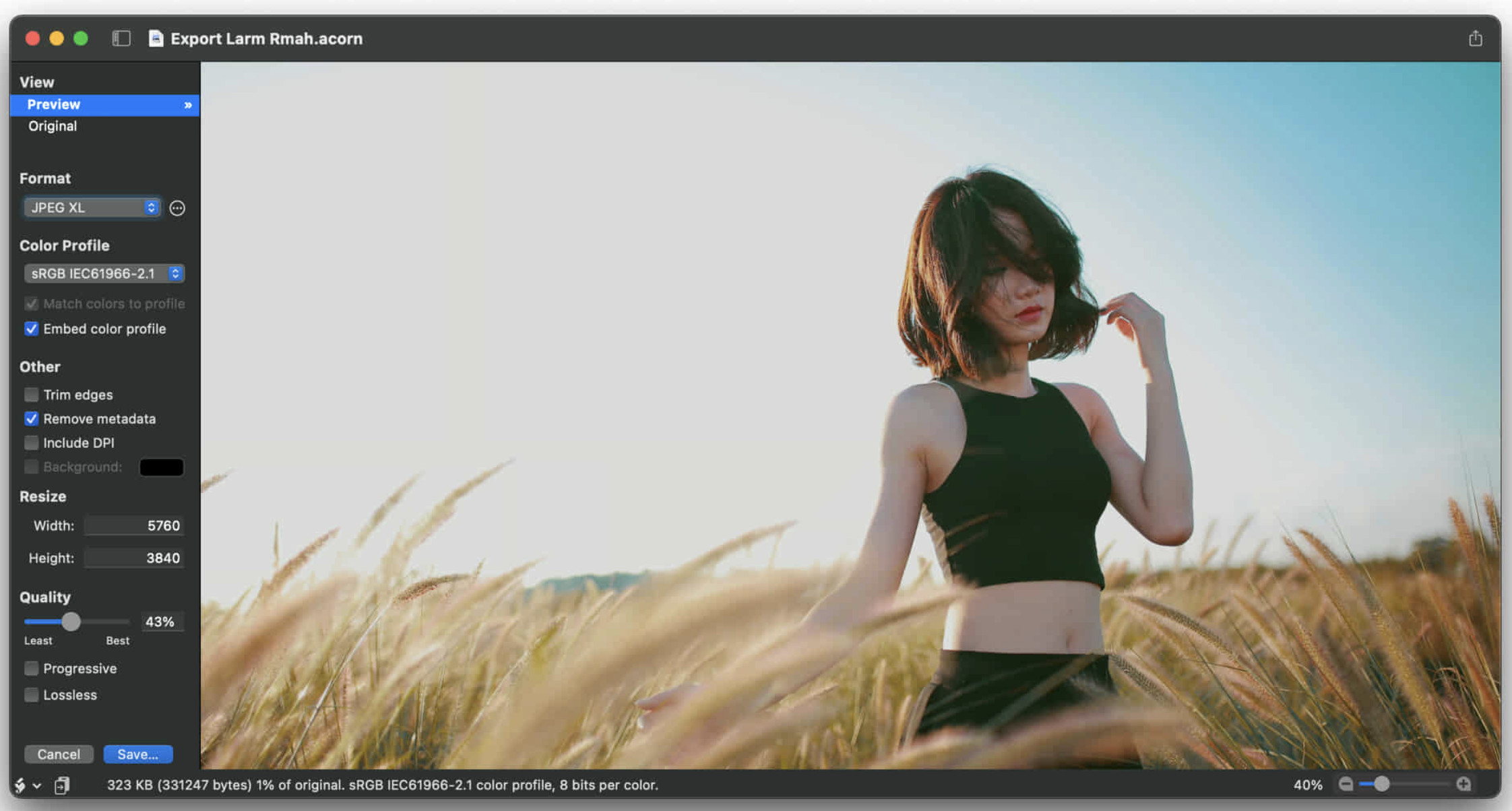Click the share icon in title bar
The height and width of the screenshot is (811, 1512).
[x=1475, y=38]
